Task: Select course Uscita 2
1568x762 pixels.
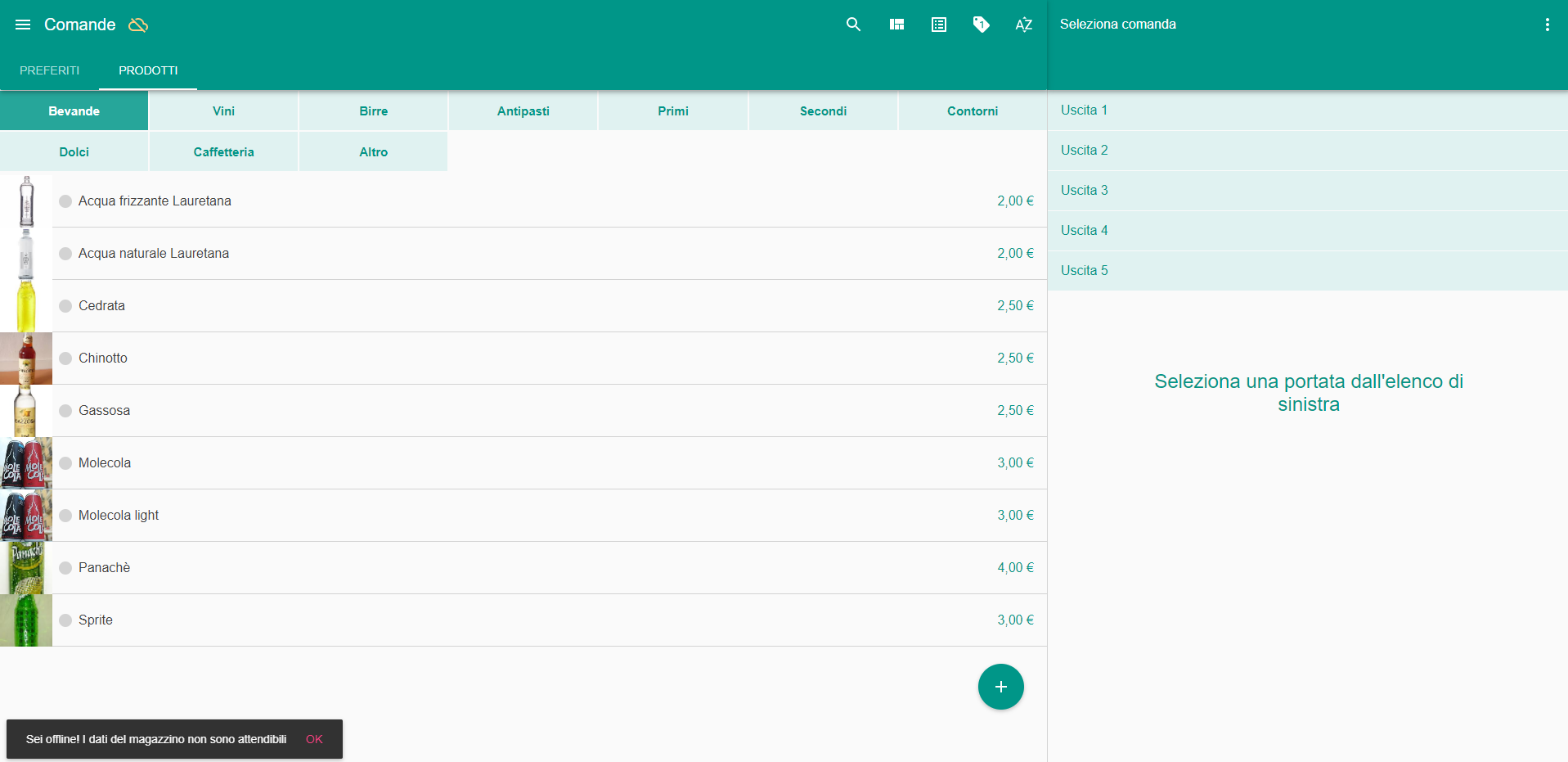Action: [1308, 151]
